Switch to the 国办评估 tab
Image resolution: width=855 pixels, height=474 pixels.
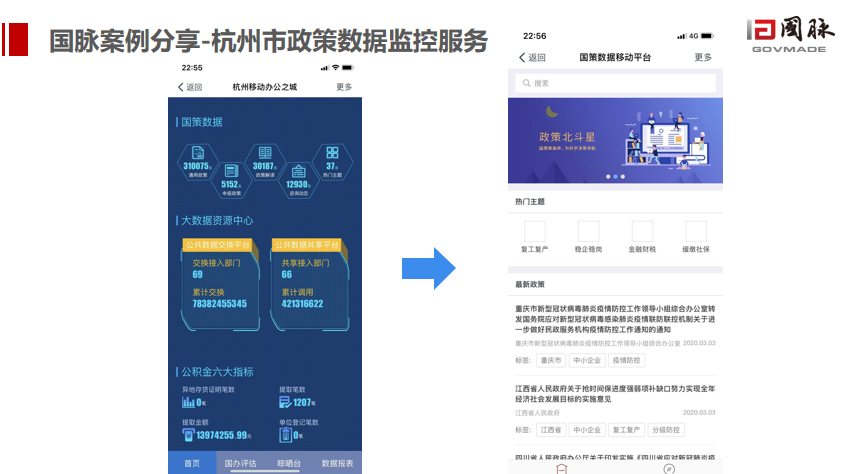(240, 463)
